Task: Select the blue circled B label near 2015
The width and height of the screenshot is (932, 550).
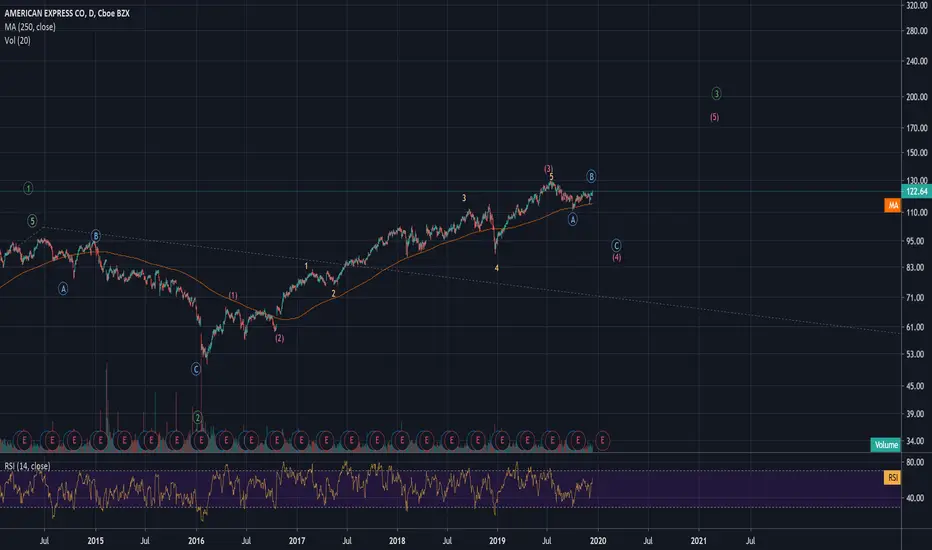Action: click(x=96, y=236)
